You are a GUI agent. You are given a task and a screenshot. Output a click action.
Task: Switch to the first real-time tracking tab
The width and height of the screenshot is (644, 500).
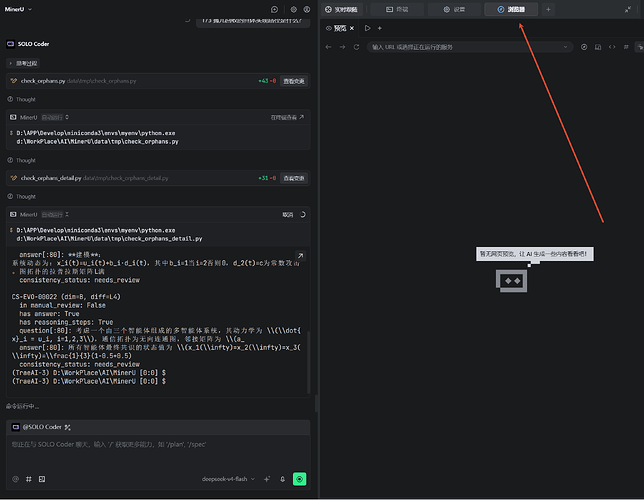[341, 9]
